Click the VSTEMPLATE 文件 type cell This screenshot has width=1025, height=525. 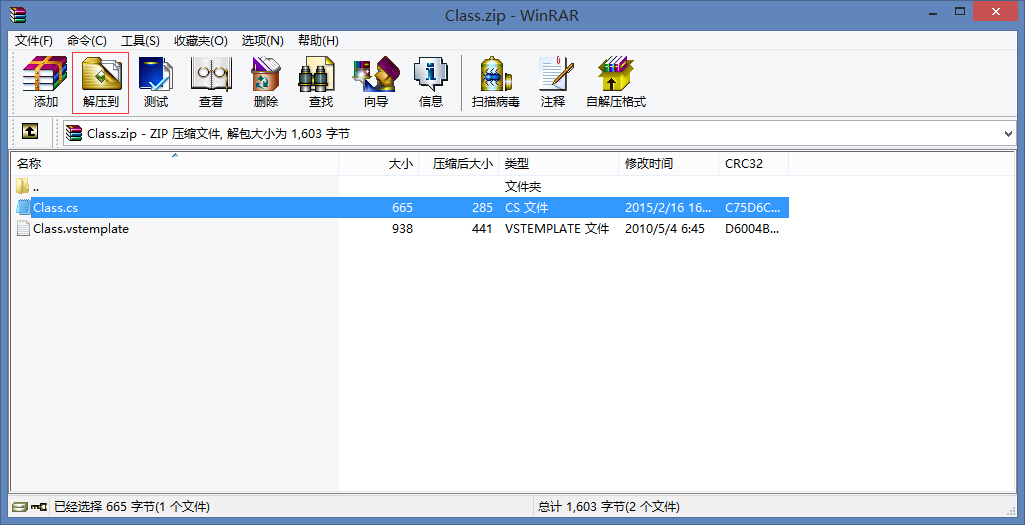557,229
